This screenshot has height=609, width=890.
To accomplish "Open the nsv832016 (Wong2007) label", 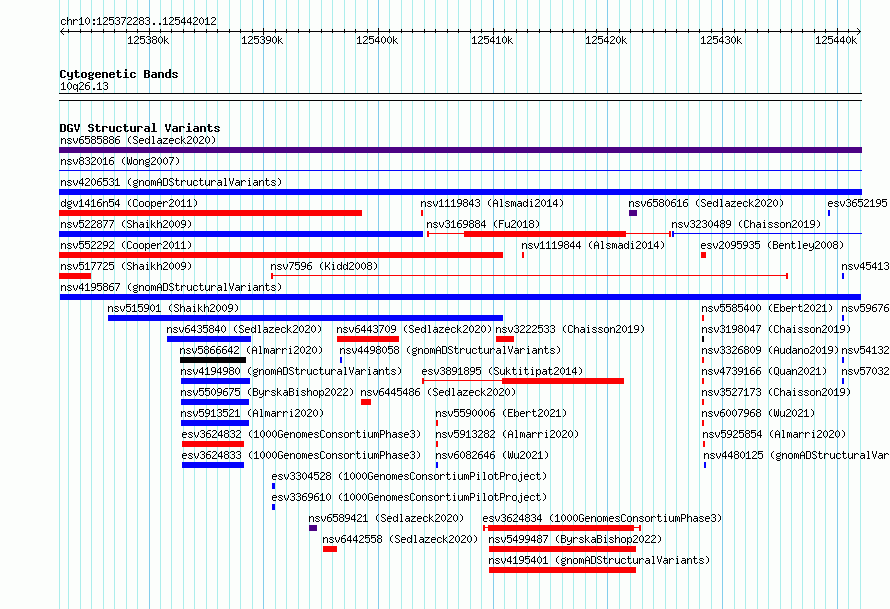I will [120, 161].
